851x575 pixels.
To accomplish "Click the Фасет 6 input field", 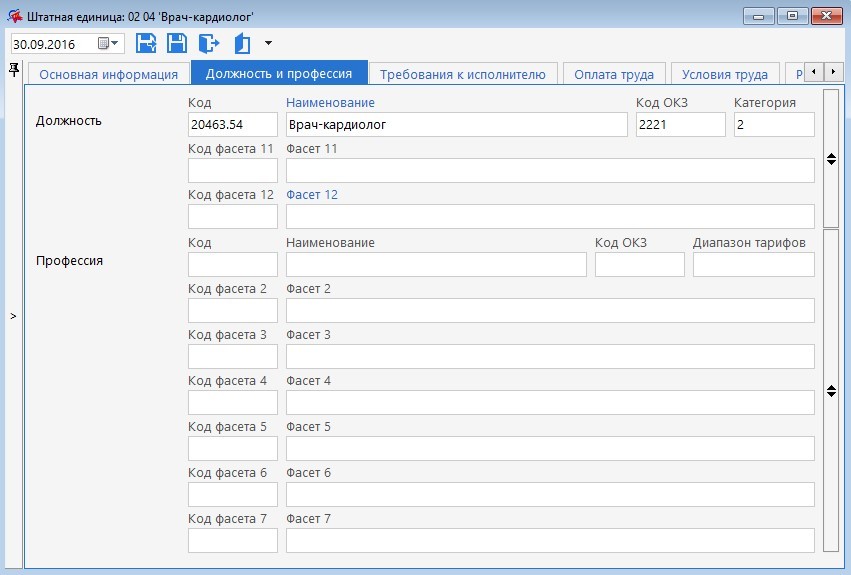I will (550, 495).
